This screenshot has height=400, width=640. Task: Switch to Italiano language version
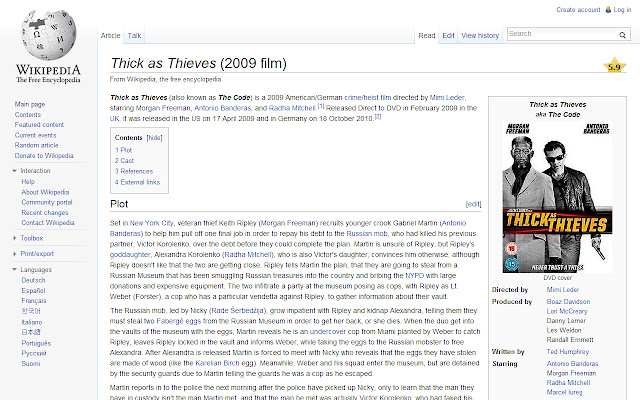click(x=32, y=322)
